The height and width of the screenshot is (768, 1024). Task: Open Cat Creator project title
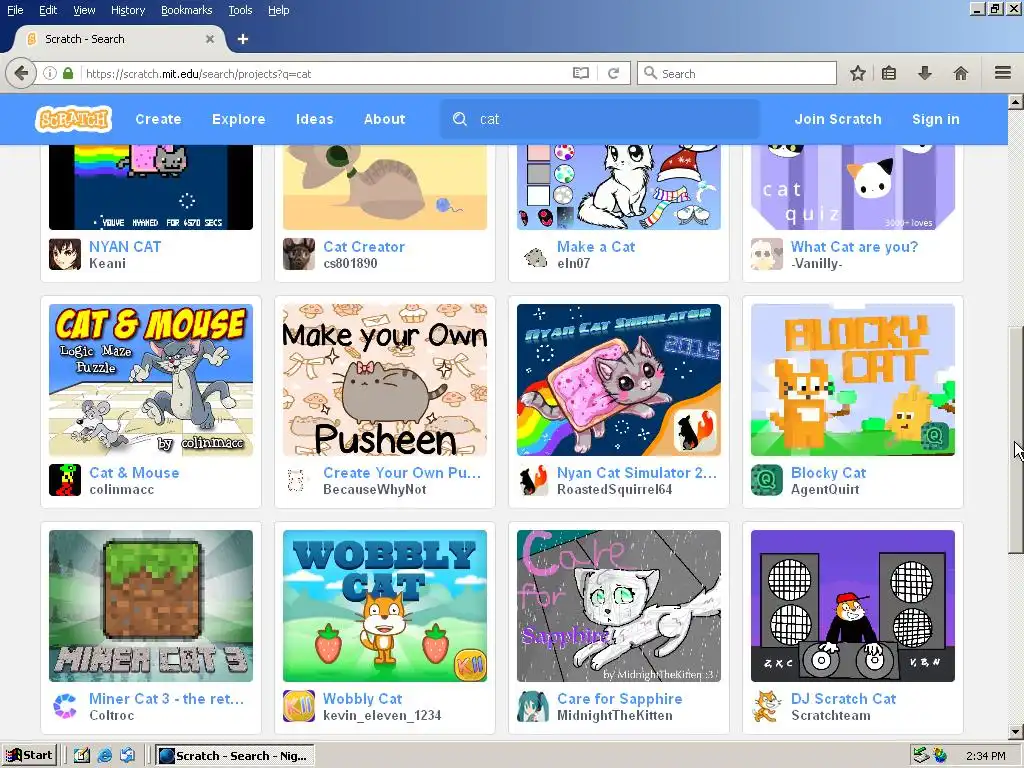point(364,247)
